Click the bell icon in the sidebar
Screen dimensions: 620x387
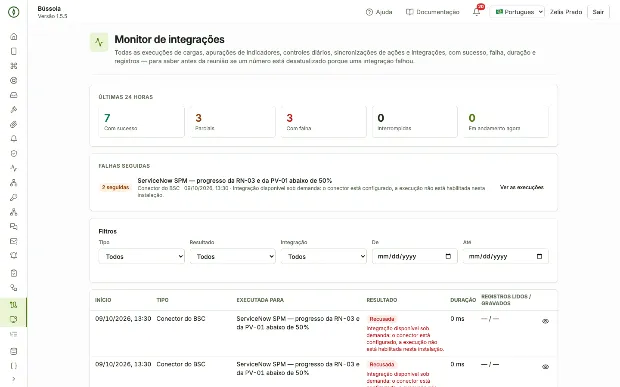(13, 139)
